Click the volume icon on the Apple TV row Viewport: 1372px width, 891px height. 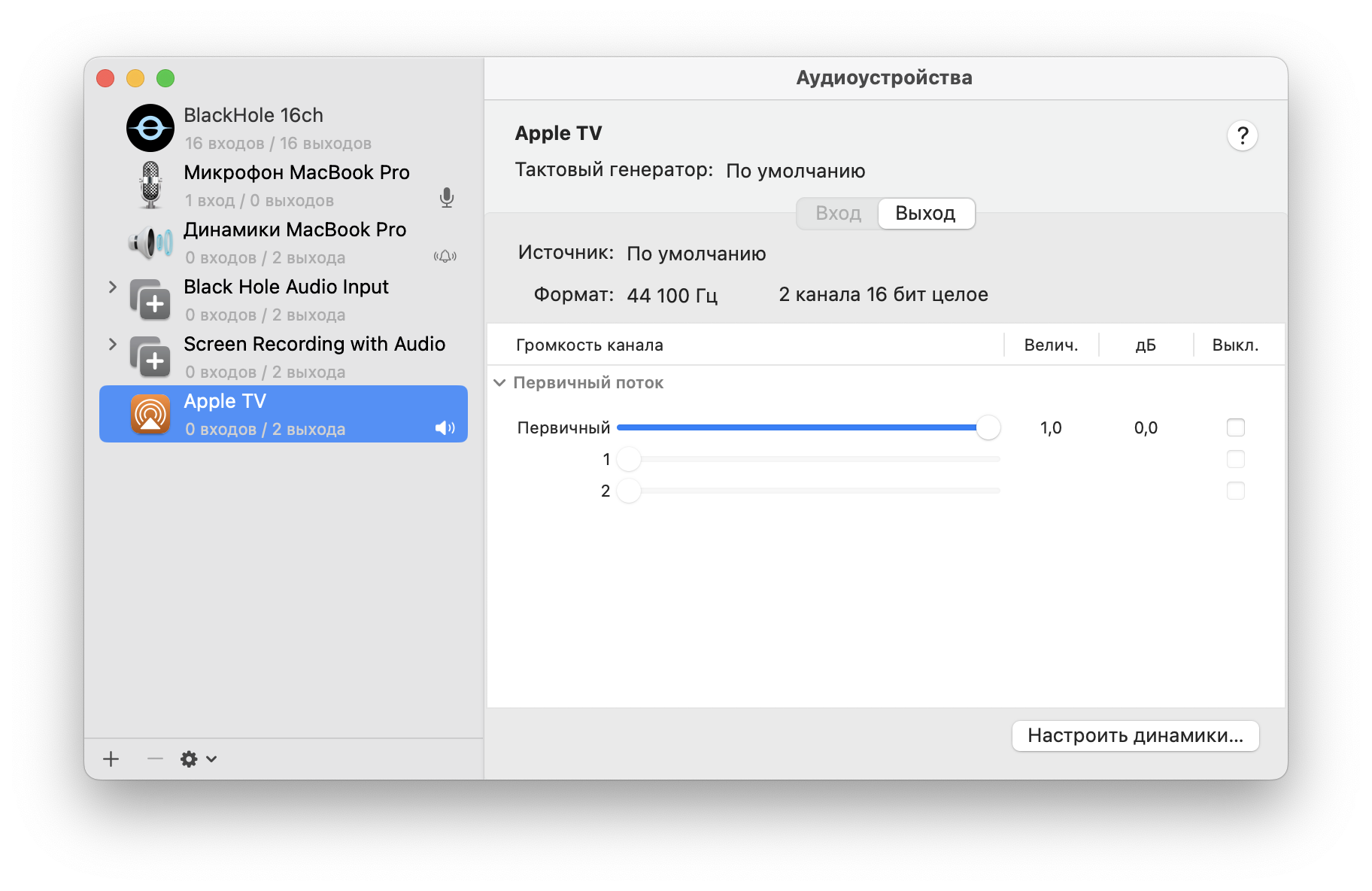(x=445, y=428)
